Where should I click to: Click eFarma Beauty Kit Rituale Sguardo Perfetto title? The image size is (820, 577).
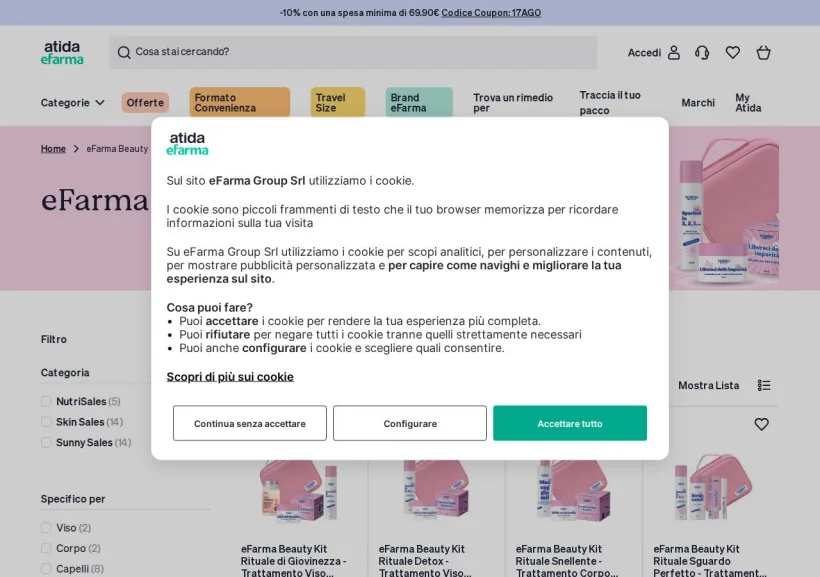tap(710, 561)
